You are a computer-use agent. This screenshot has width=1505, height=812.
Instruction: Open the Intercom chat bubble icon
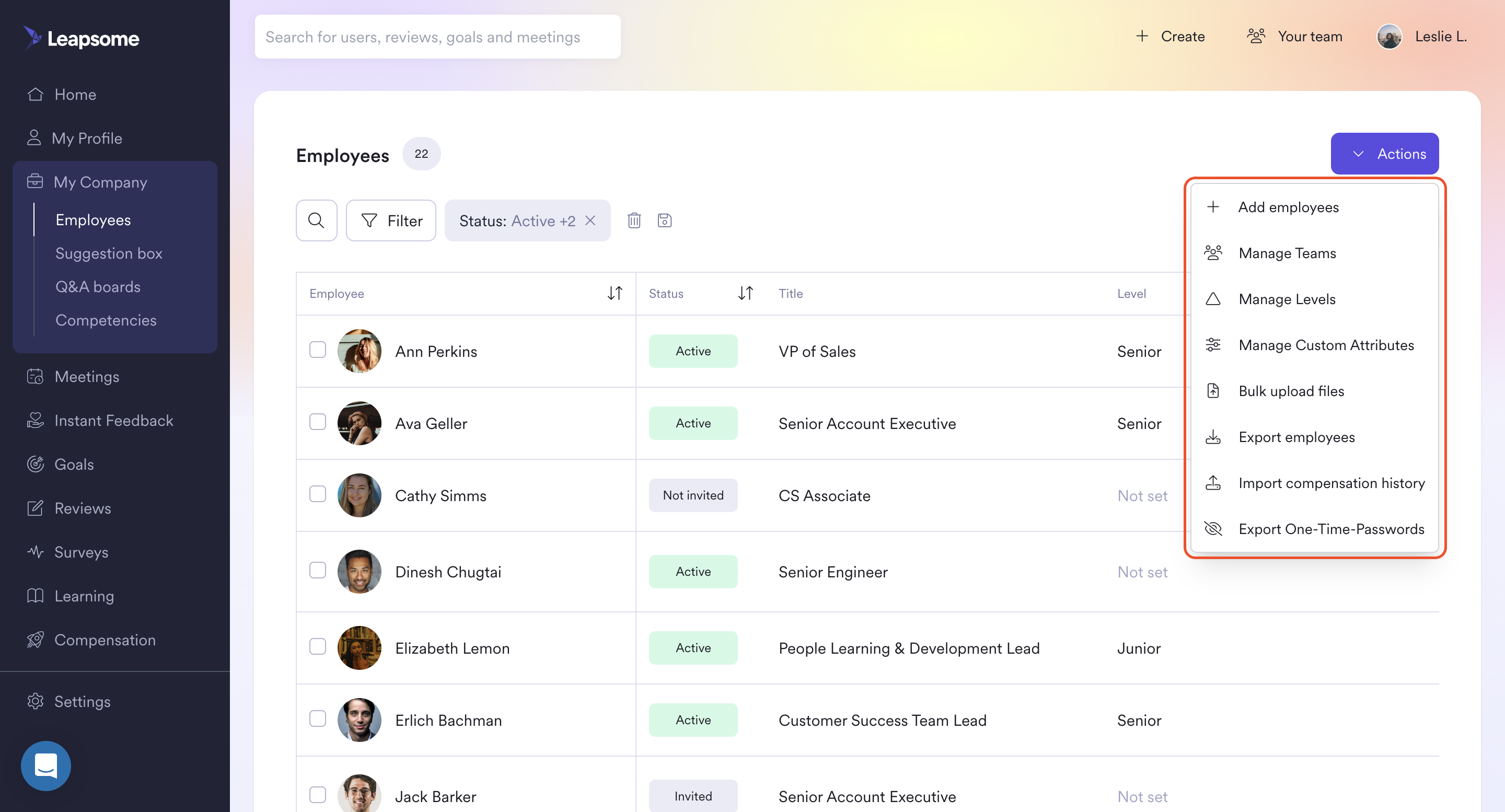pos(45,764)
